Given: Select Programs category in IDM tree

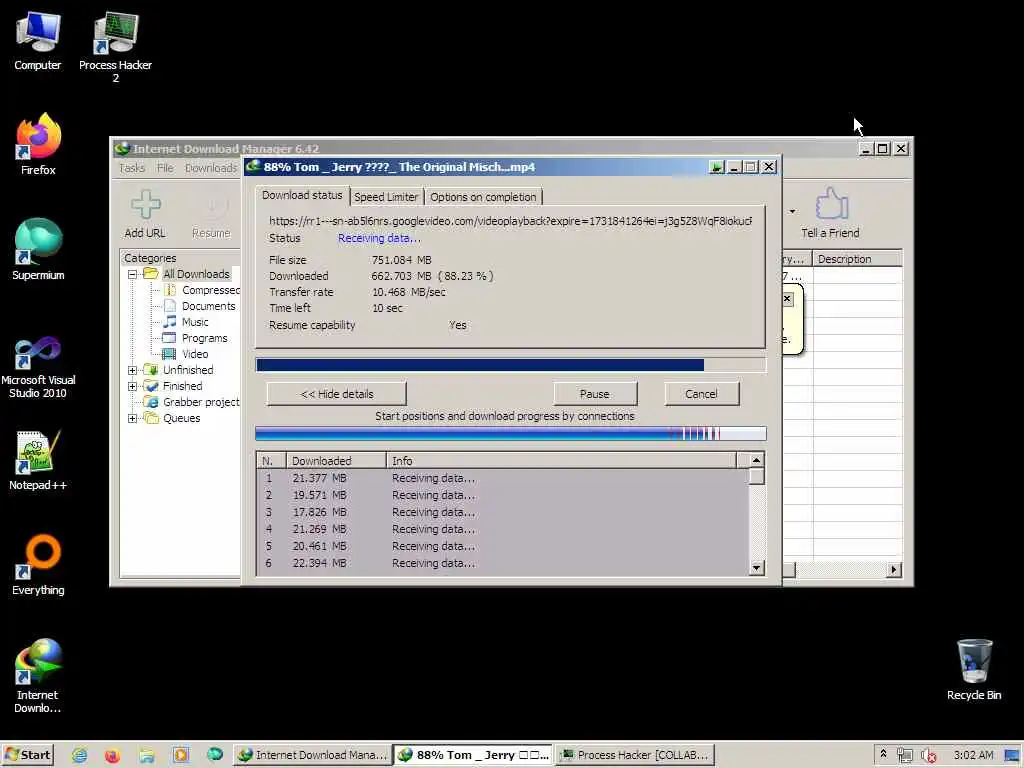Looking at the screenshot, I should coord(196,338).
